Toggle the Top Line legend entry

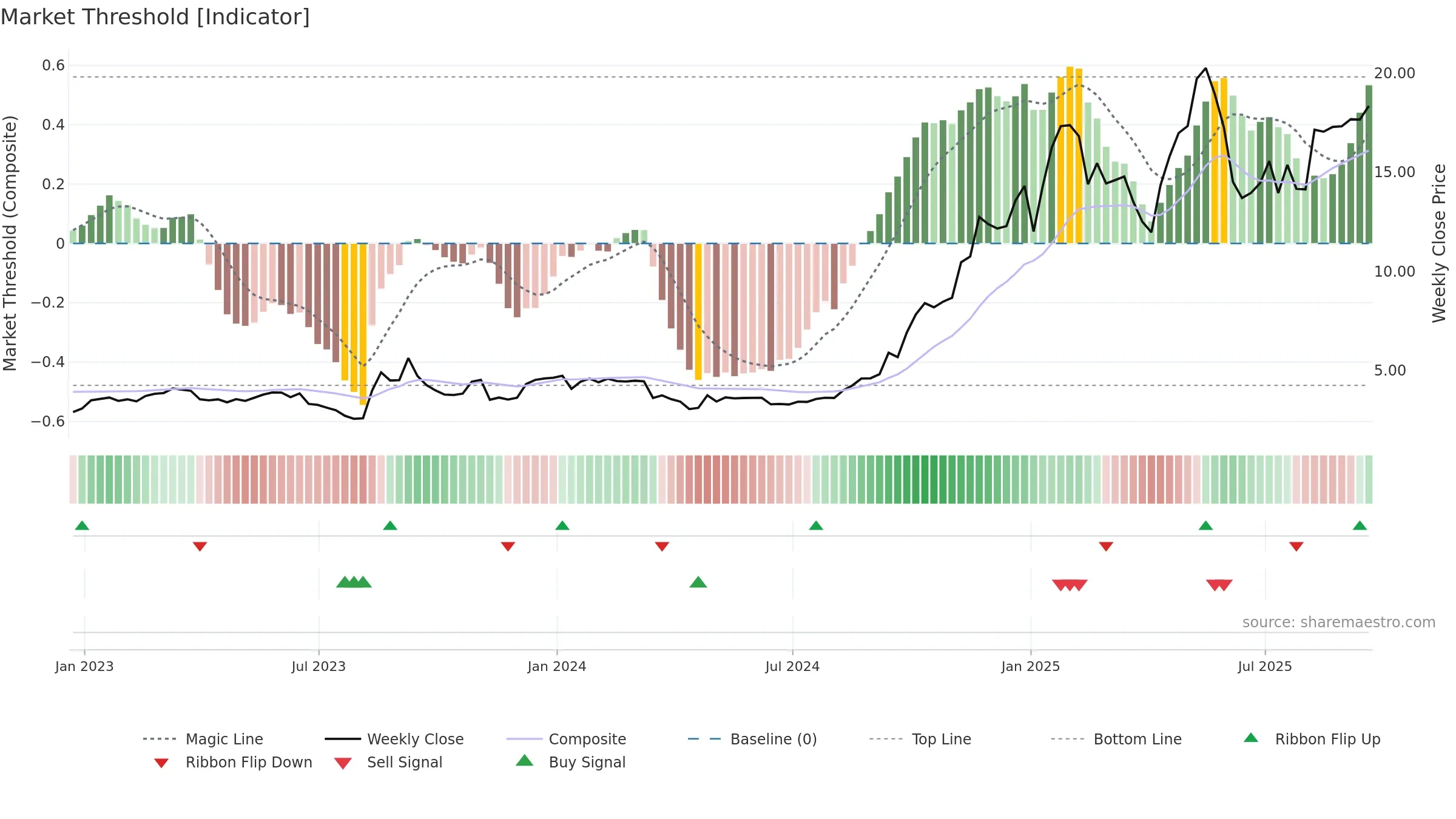point(920,739)
